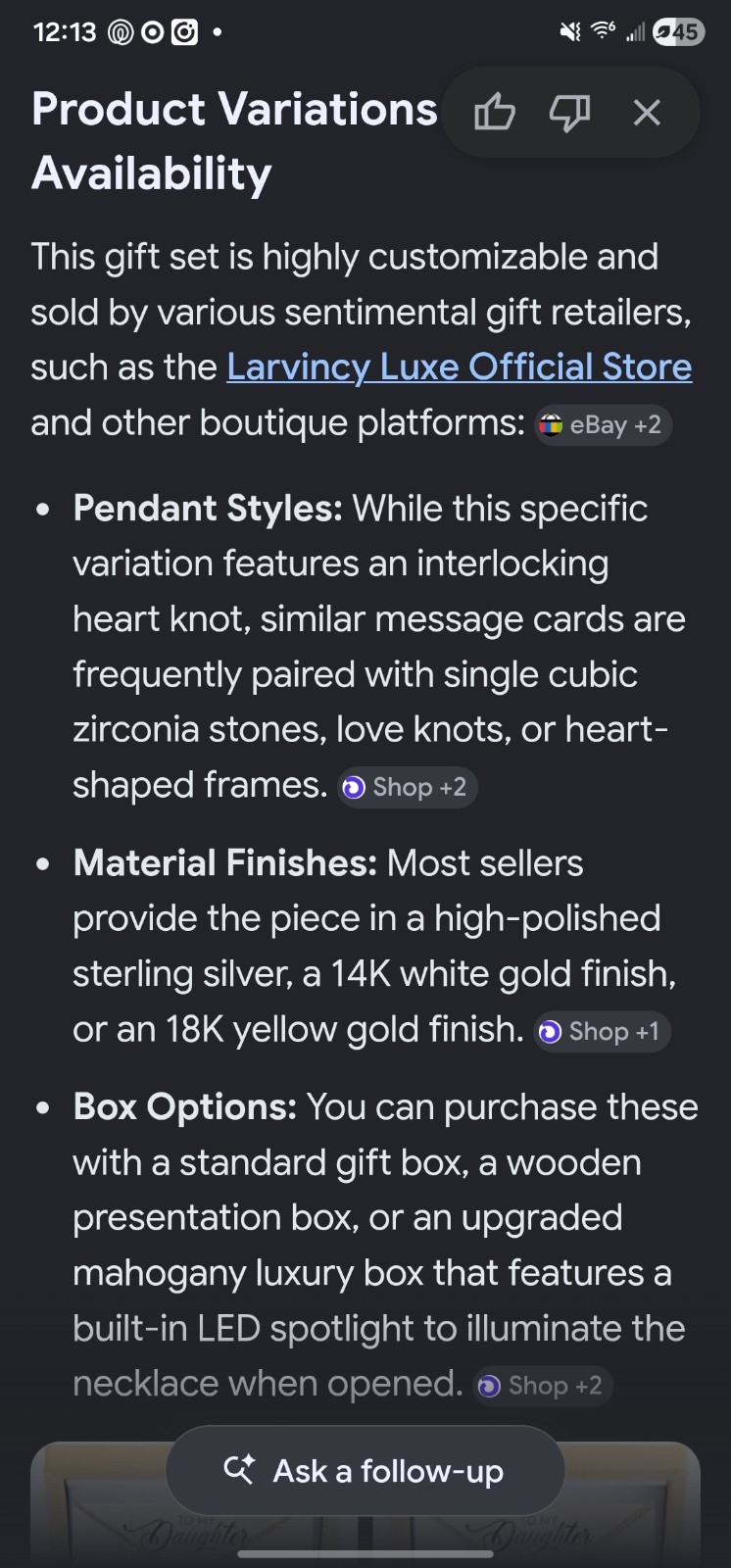The width and height of the screenshot is (731, 1568).
Task: Tap the Shop icon beside Material Finishes sources
Action: pyautogui.click(x=550, y=1031)
